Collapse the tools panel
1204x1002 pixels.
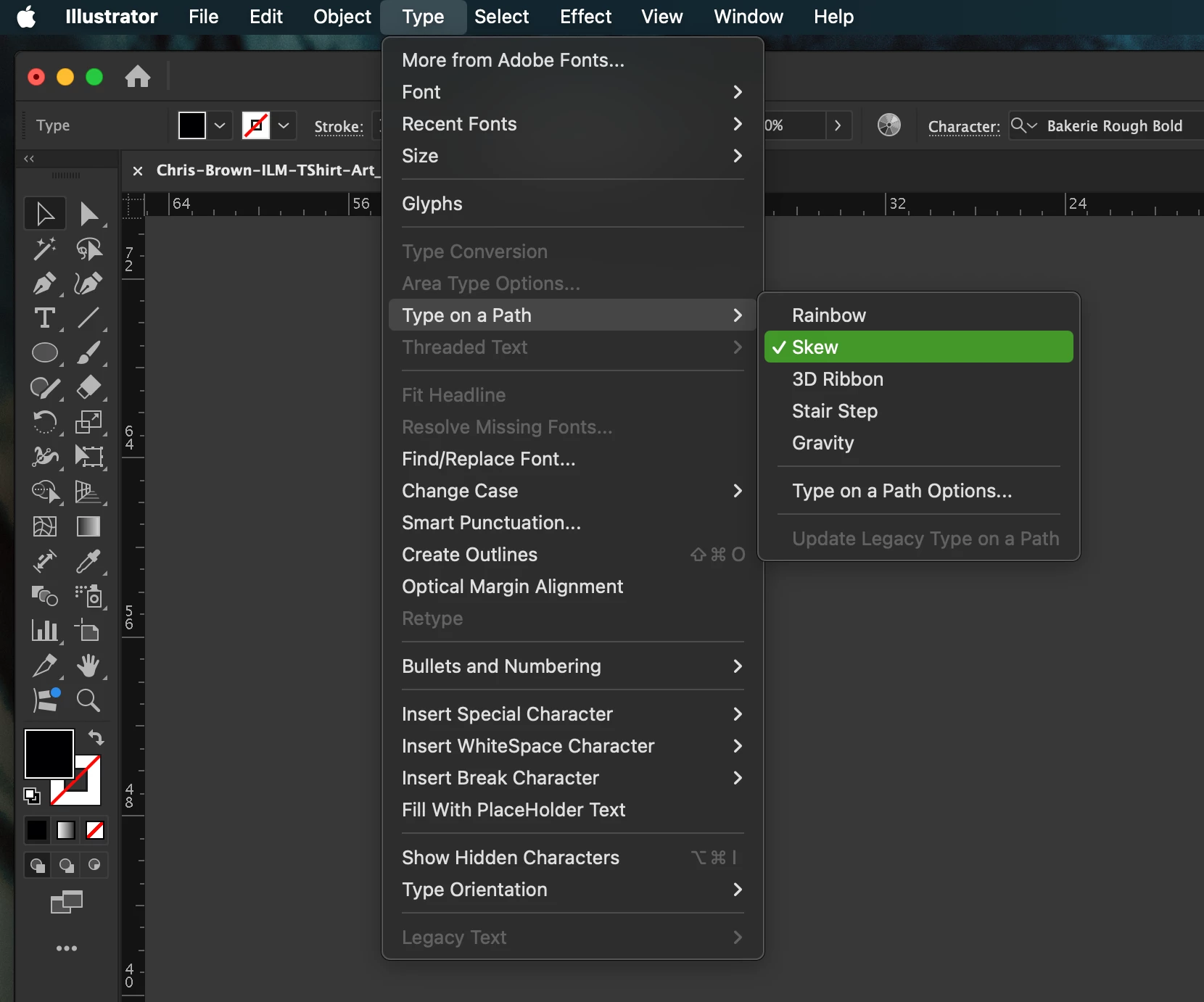click(x=29, y=158)
